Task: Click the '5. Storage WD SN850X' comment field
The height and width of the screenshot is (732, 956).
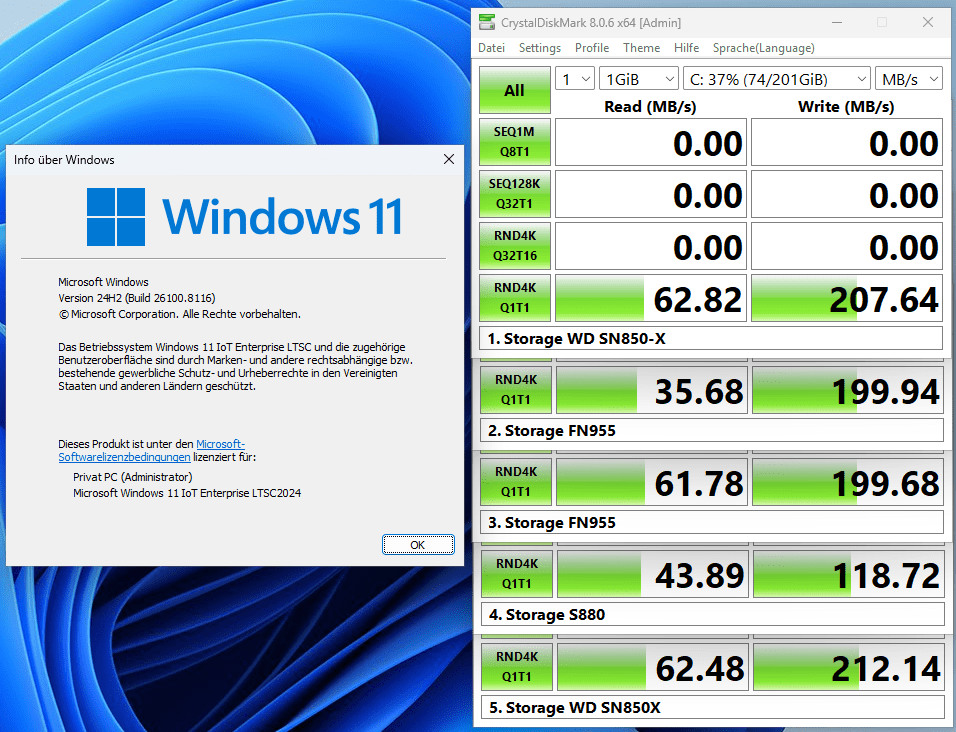Action: pyautogui.click(x=713, y=707)
